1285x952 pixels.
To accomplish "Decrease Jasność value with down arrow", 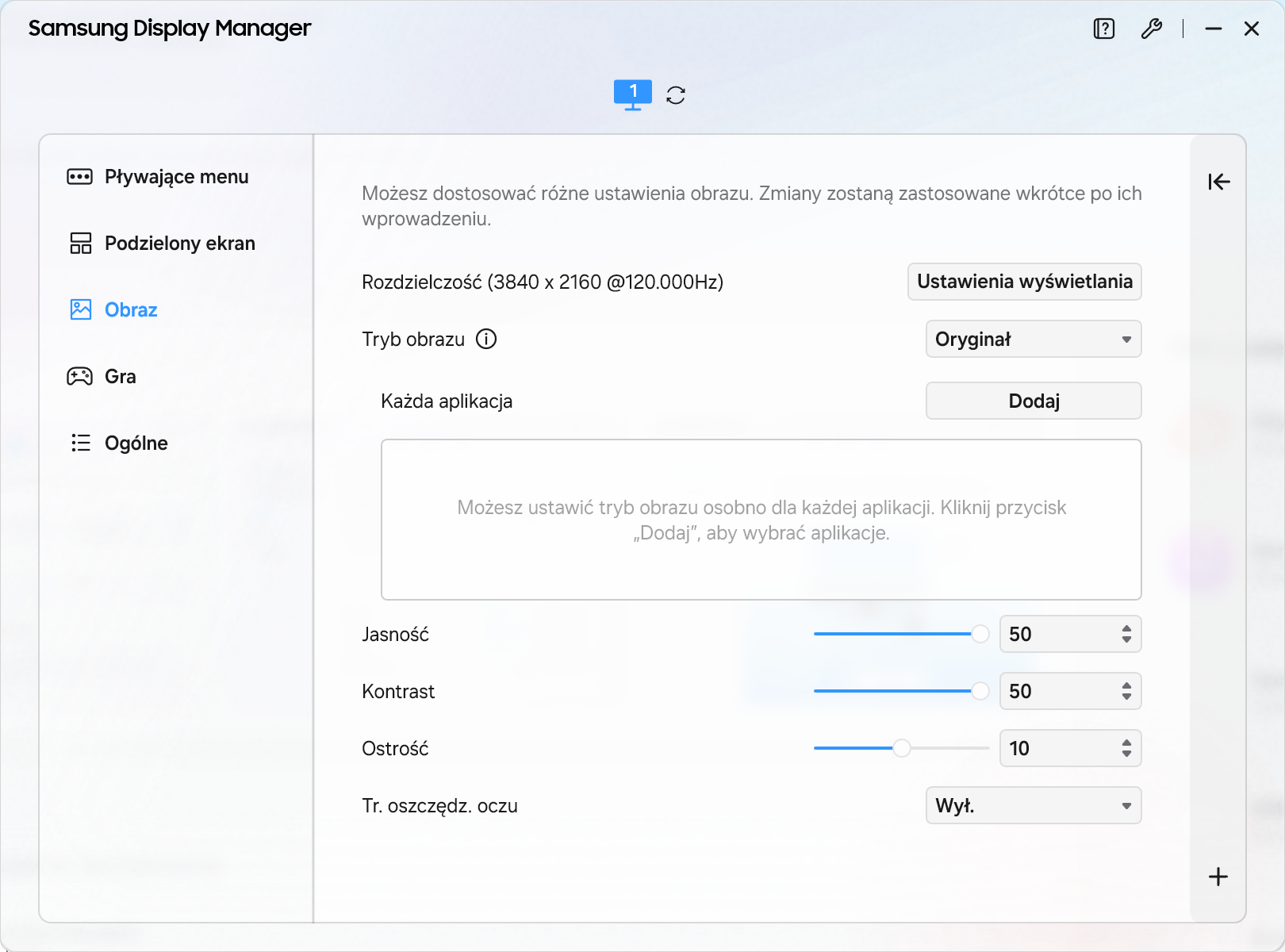I will click(x=1126, y=639).
